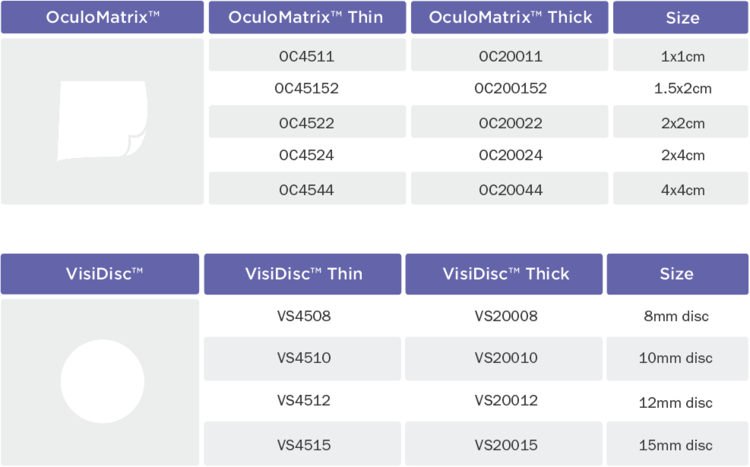This screenshot has width=750, height=467.
Task: Select product code OC200152
Action: 510,88
